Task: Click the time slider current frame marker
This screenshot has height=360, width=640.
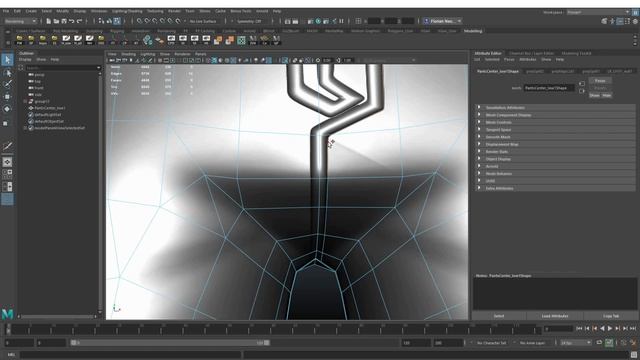Action: coord(8,329)
